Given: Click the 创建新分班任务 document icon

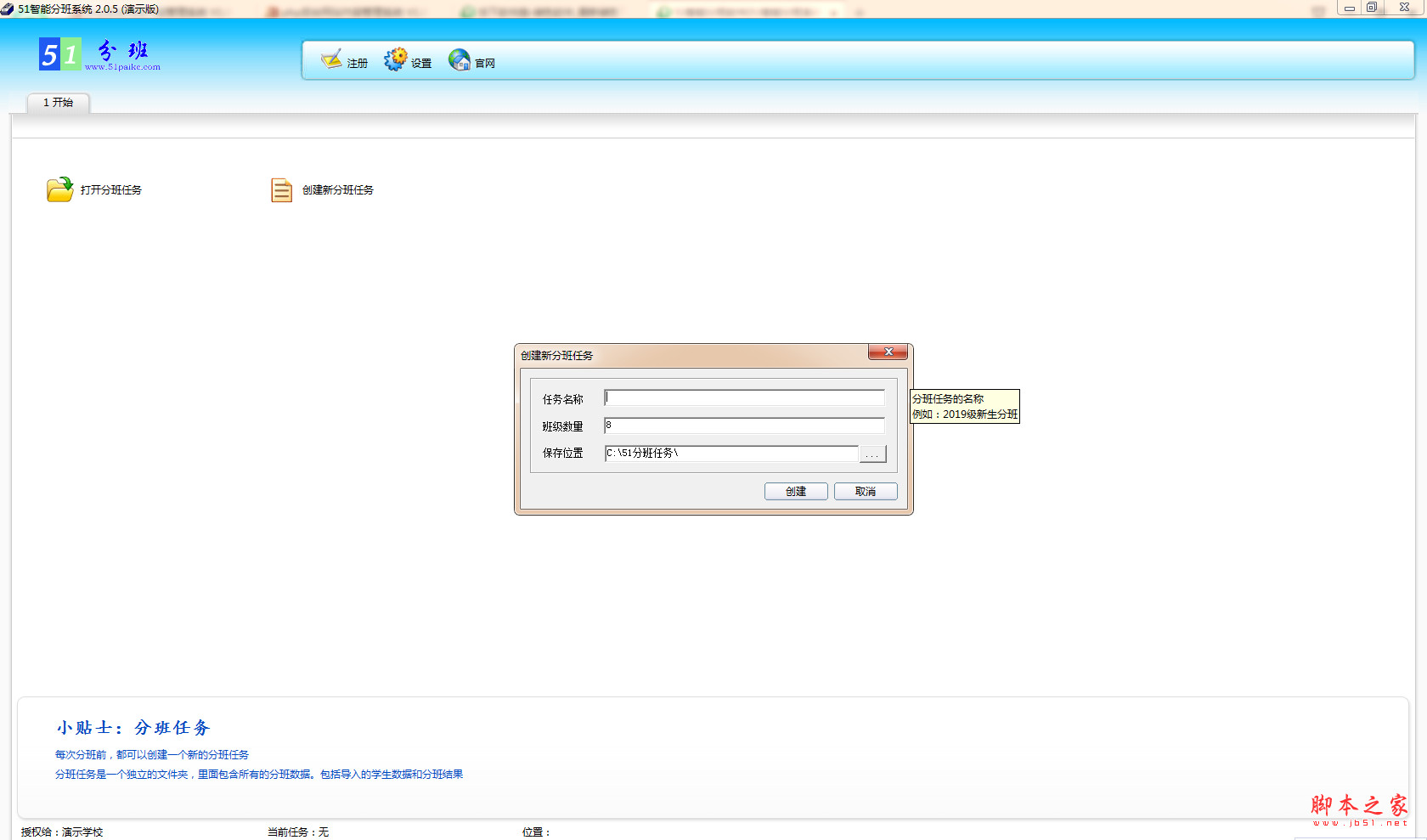Looking at the screenshot, I should [281, 190].
